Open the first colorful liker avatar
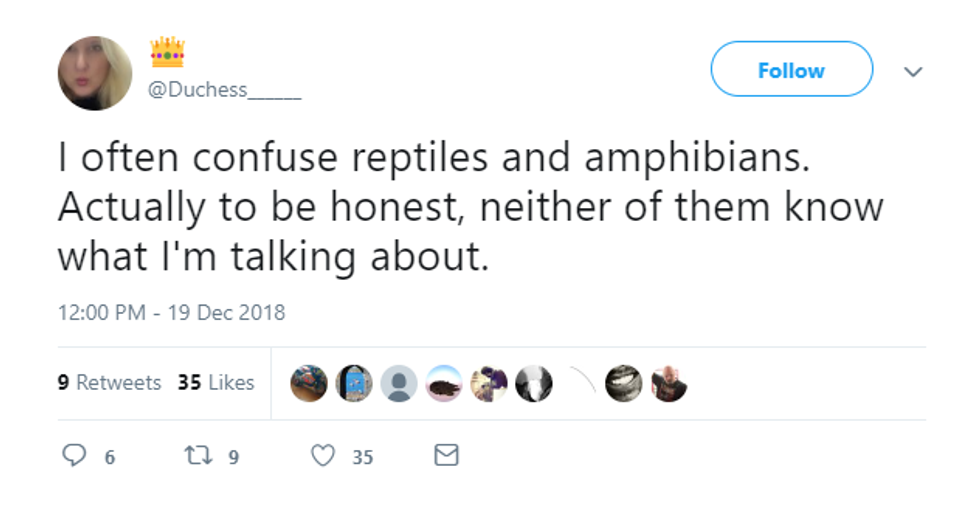Viewport: 980px width, 506px height. click(x=309, y=383)
